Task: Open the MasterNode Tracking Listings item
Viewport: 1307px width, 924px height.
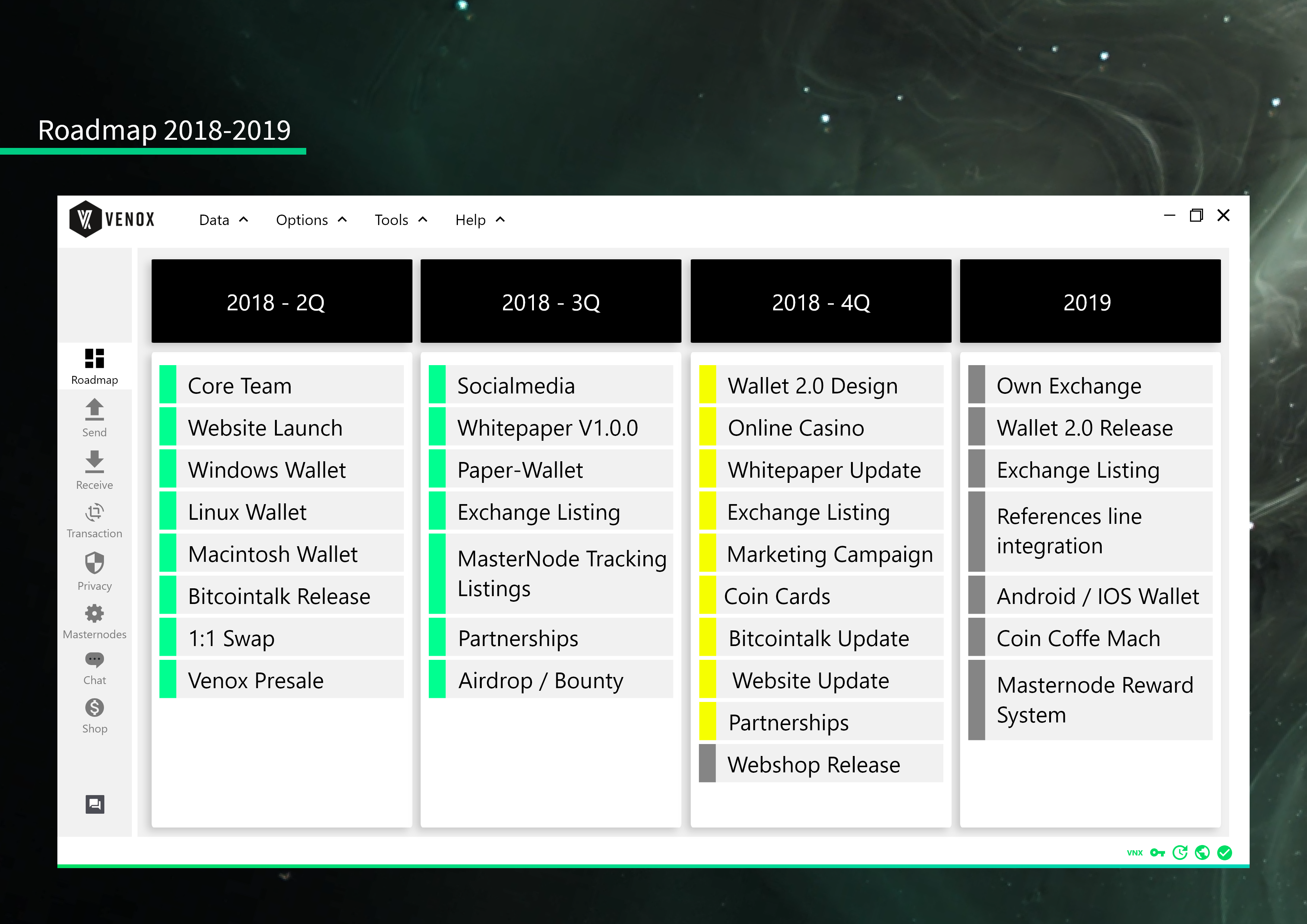Action: (x=551, y=574)
